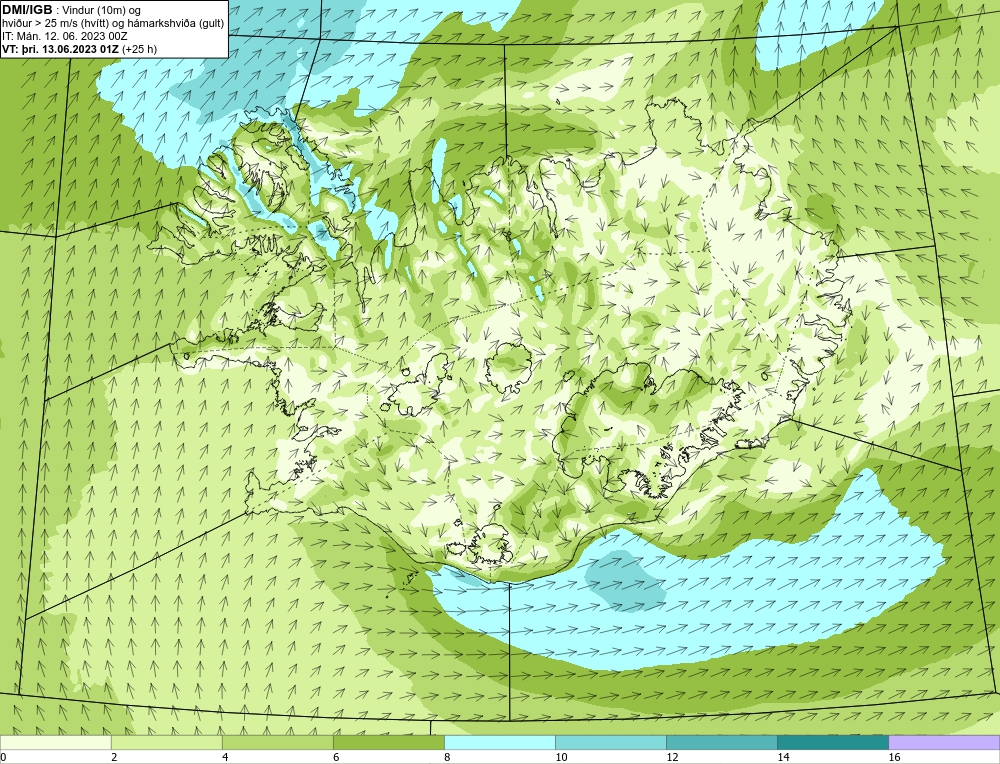
Task: Click the legend value label 2
Action: coord(114,757)
